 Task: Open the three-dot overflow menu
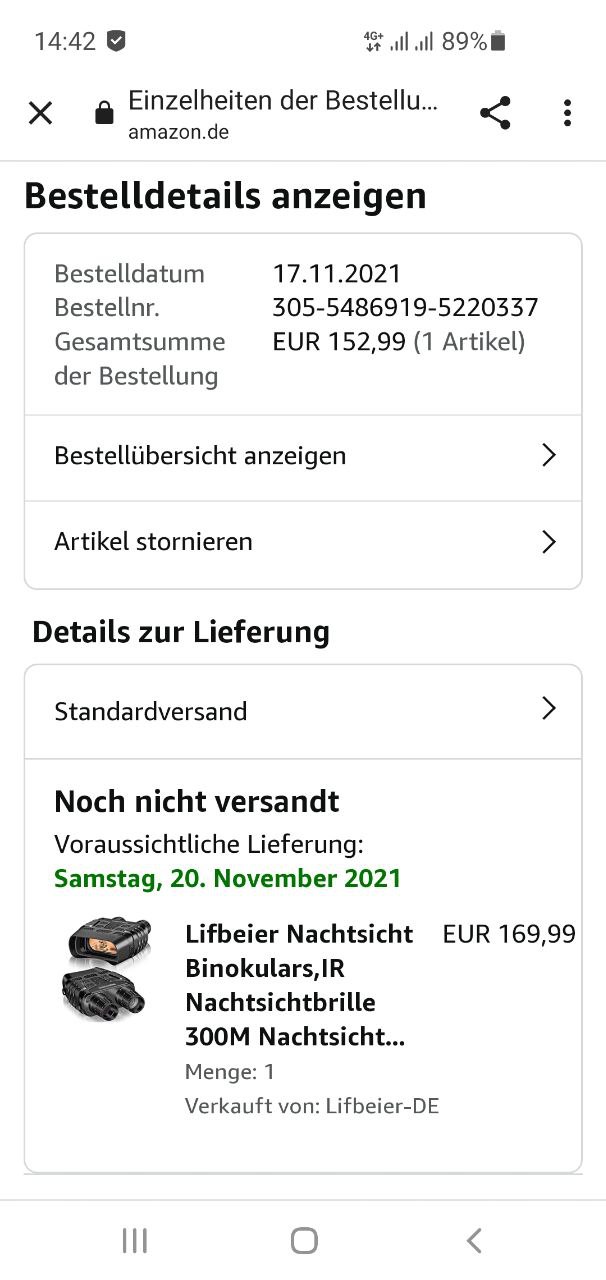point(567,113)
